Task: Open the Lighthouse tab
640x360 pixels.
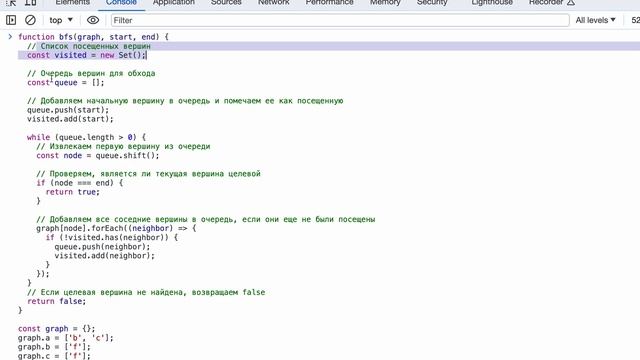Action: 492,2
